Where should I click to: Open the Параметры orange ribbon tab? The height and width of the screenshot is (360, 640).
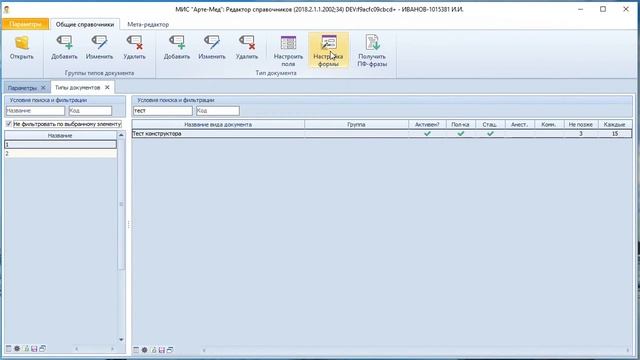pos(25,24)
